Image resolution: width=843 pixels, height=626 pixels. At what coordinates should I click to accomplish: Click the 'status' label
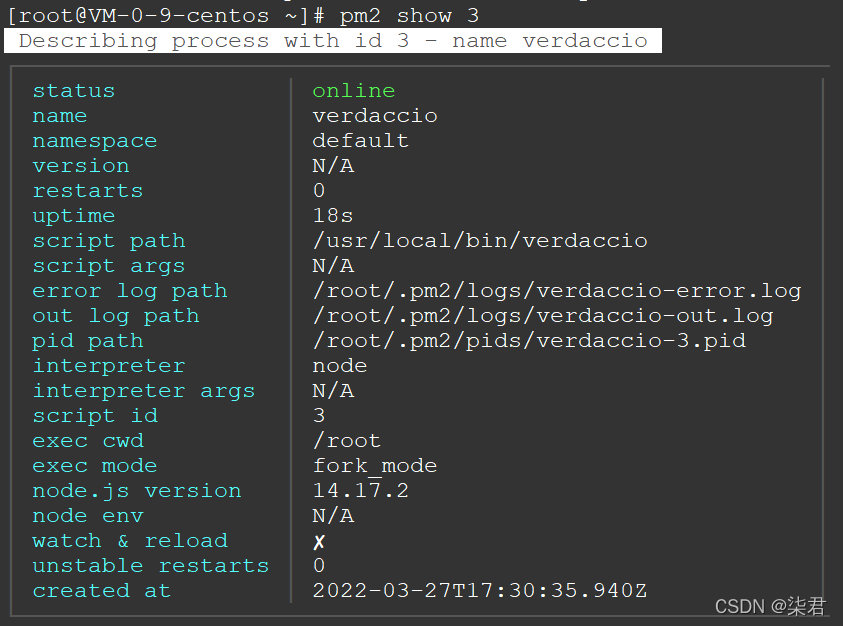click(74, 91)
